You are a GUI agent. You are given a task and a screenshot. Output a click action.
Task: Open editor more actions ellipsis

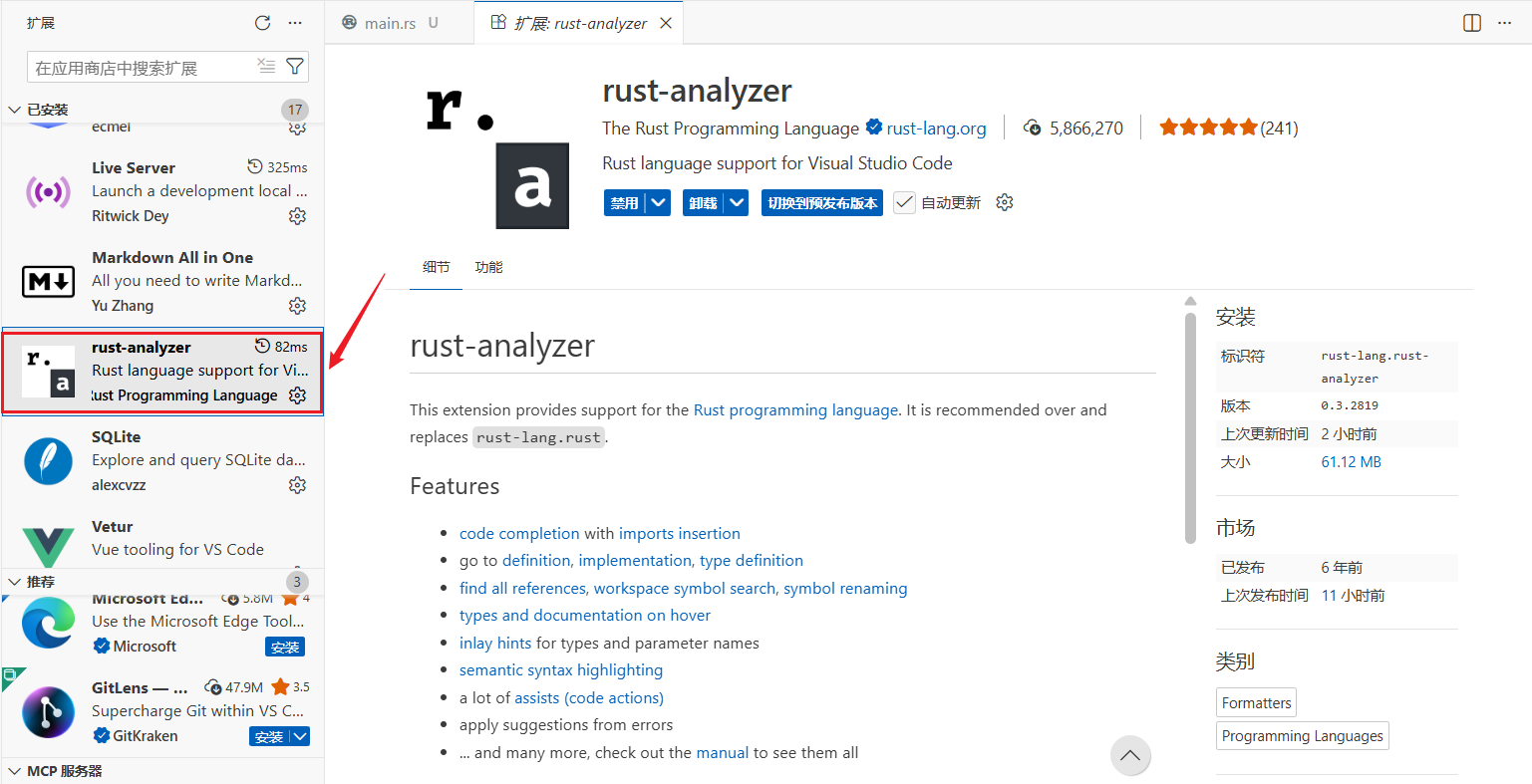tap(1504, 23)
